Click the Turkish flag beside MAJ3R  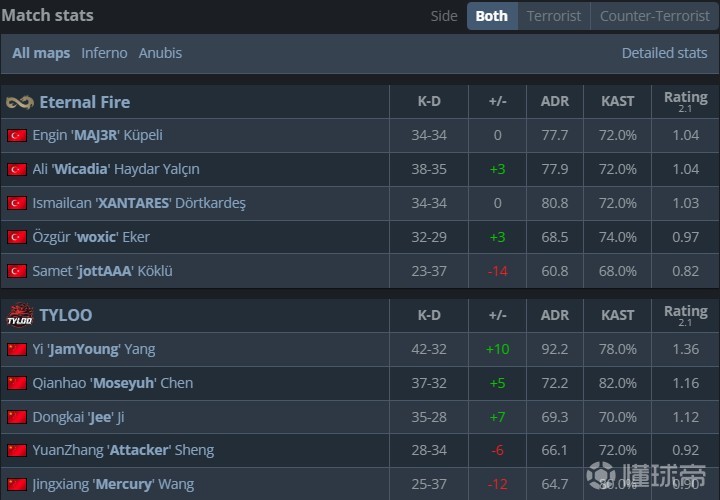coord(16,135)
